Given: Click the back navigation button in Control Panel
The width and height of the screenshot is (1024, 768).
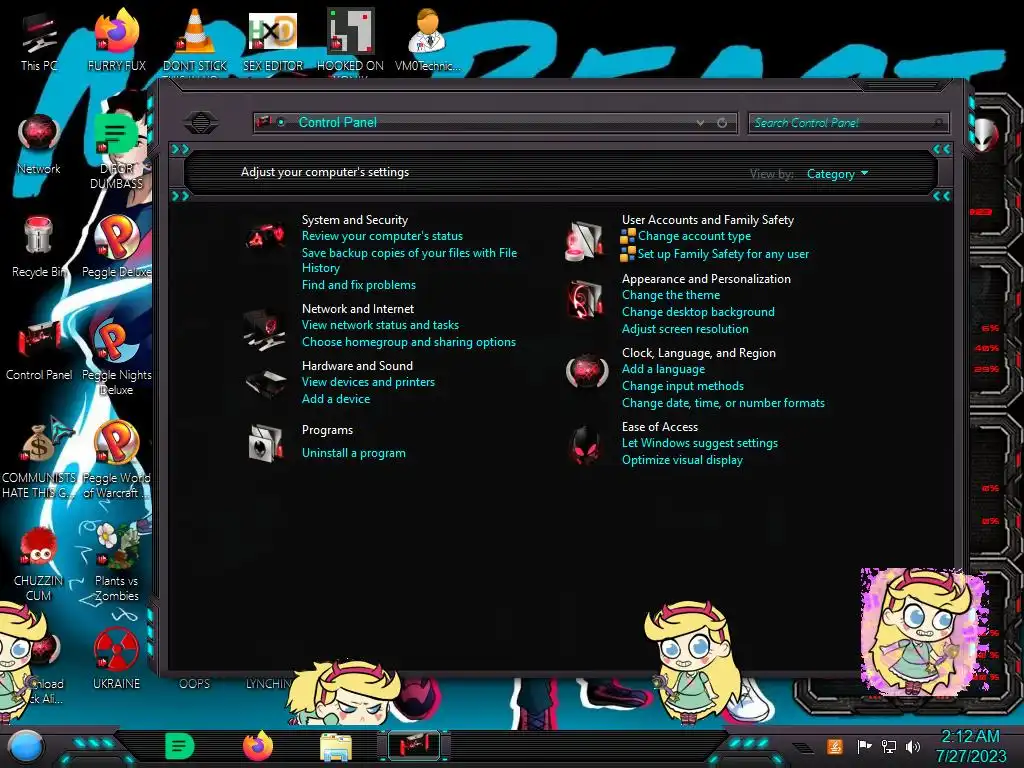Looking at the screenshot, I should pos(201,122).
